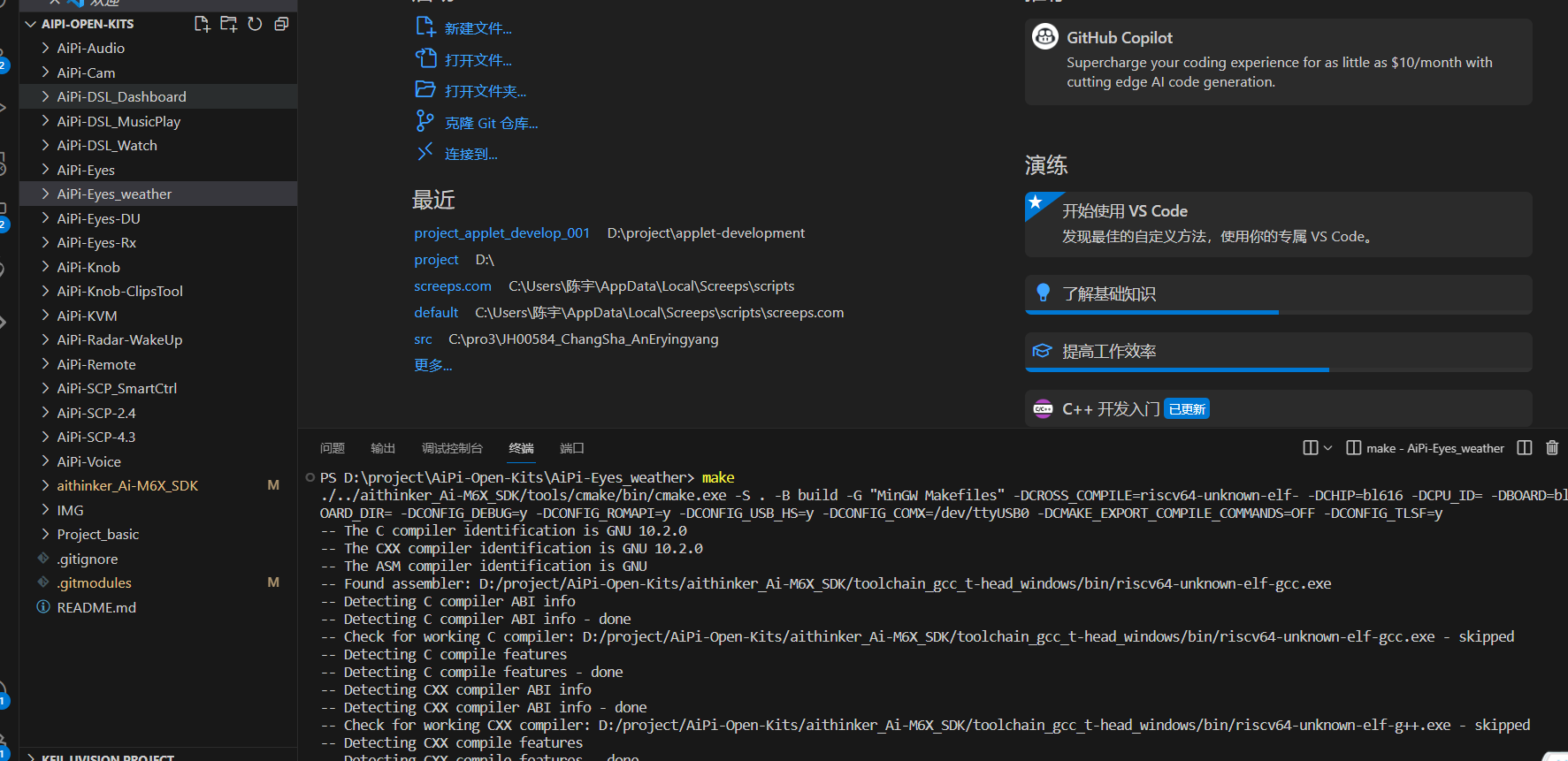The height and width of the screenshot is (761, 1568).
Task: Click the New File icon in explorer header
Action: click(202, 24)
